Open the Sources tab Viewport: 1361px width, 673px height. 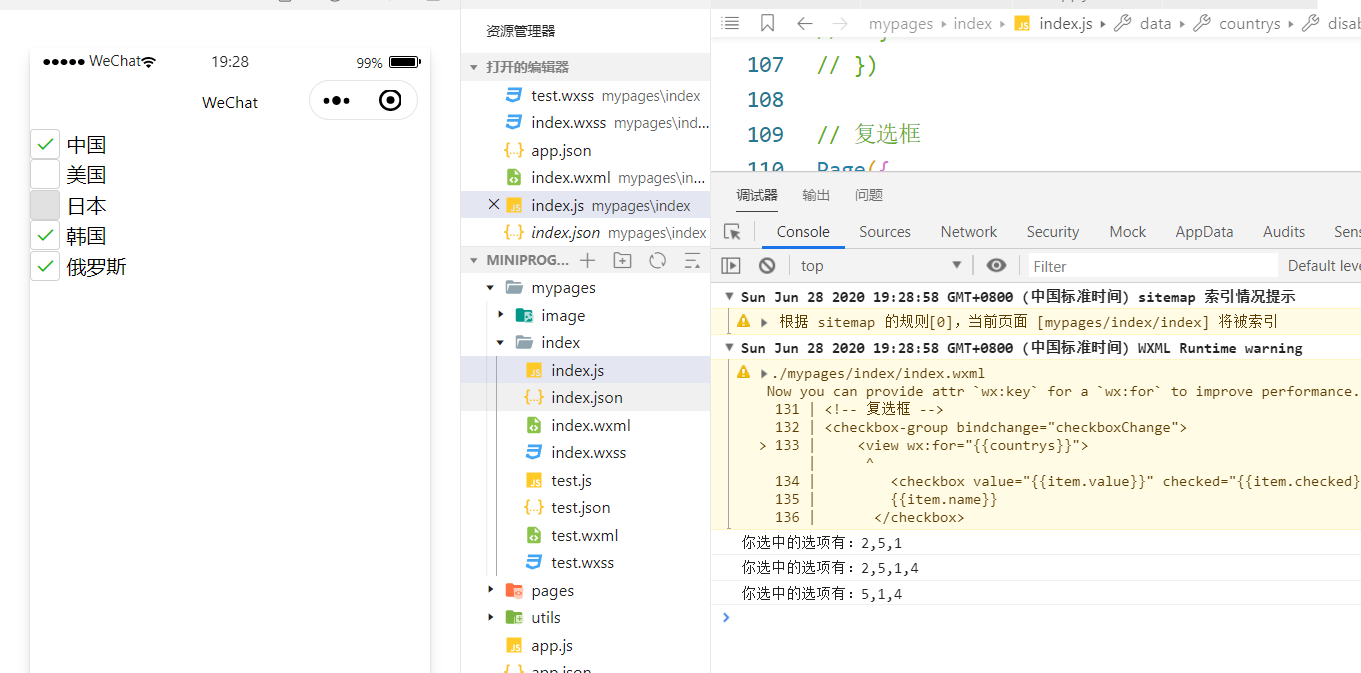(885, 232)
